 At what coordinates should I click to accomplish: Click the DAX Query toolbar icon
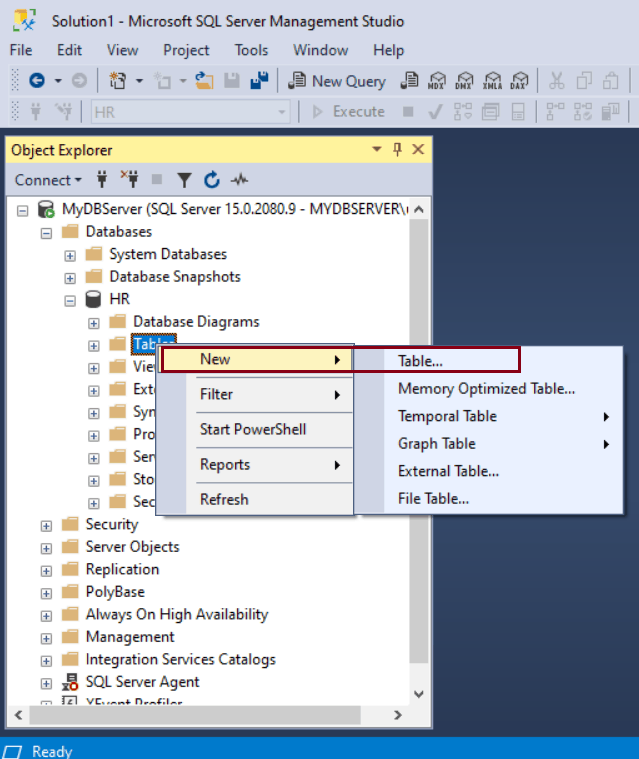tap(518, 81)
